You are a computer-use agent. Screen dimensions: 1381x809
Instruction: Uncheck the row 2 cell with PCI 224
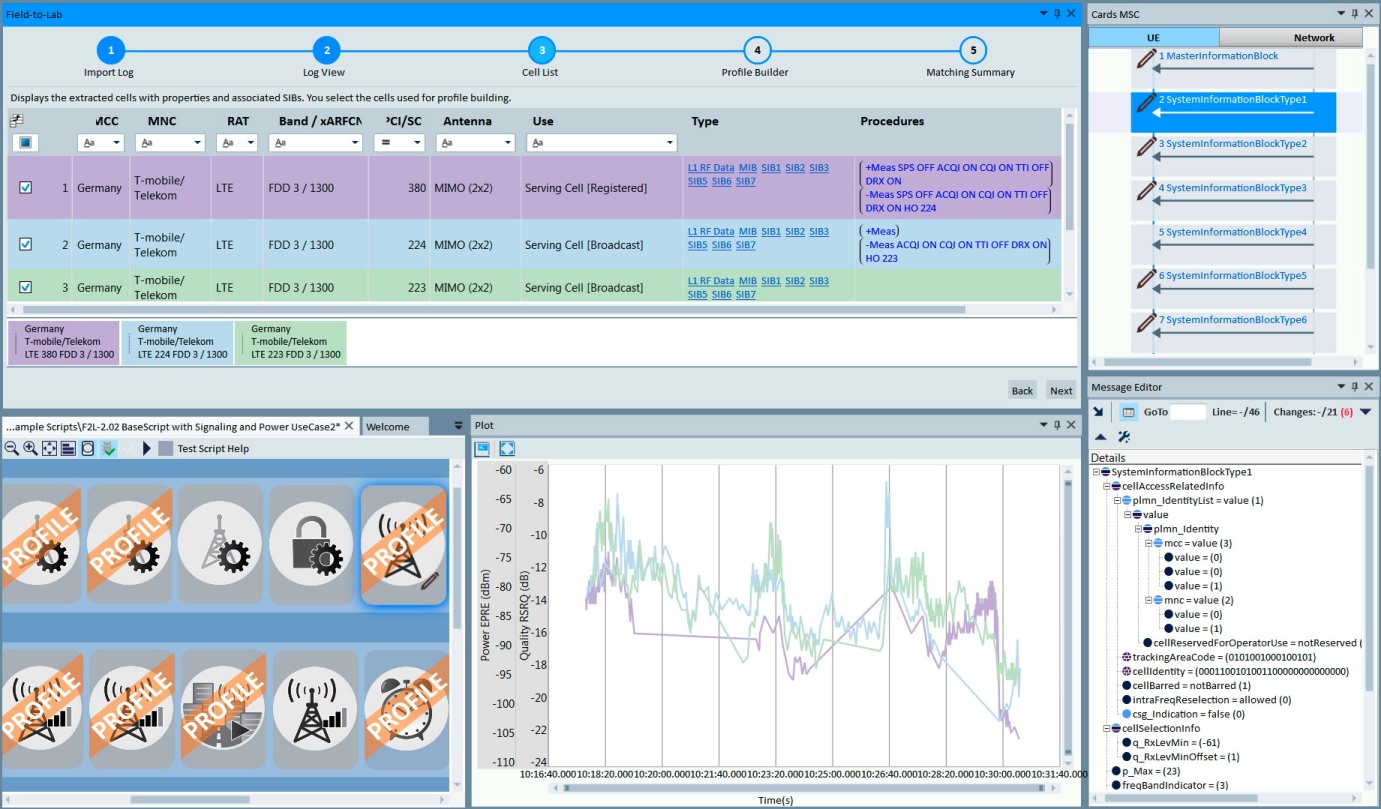(x=26, y=244)
